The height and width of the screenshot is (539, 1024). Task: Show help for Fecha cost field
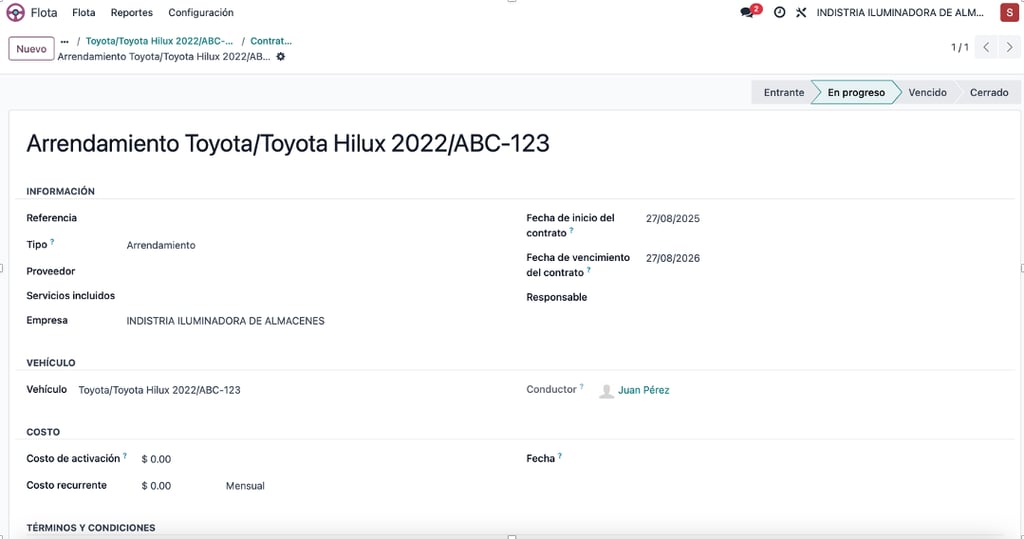pyautogui.click(x=560, y=456)
